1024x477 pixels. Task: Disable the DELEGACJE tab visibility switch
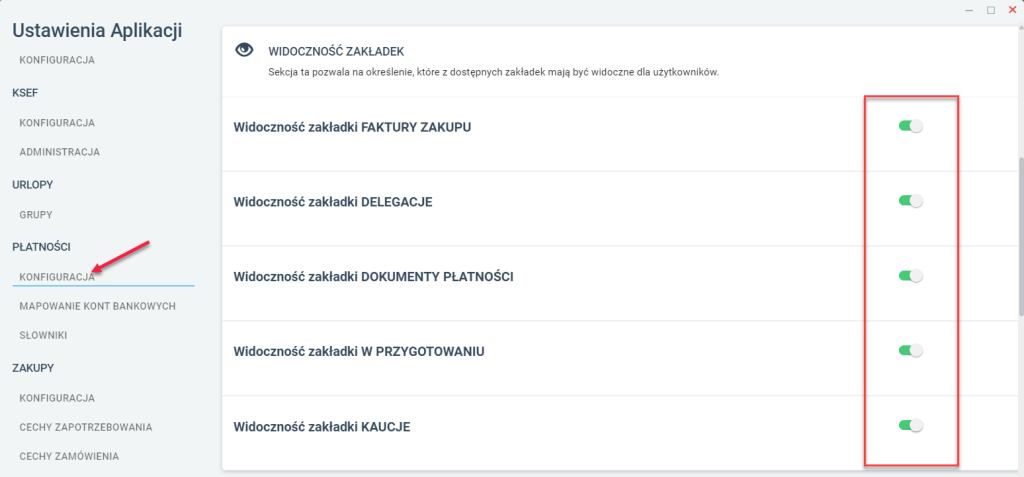pos(911,201)
